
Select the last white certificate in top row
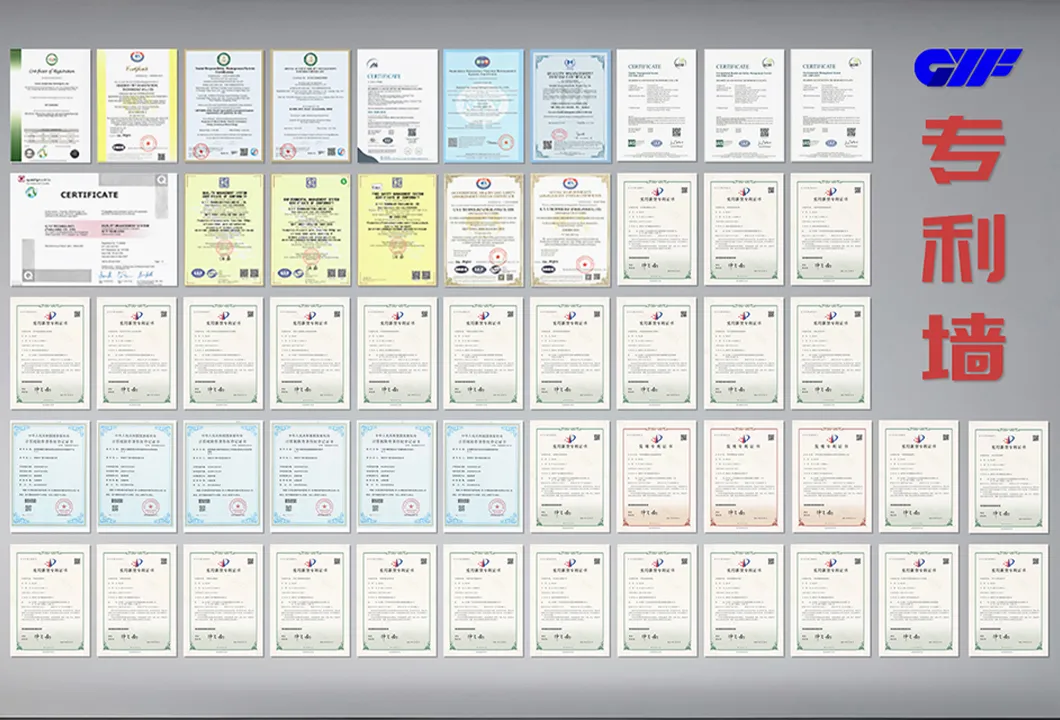[831, 106]
